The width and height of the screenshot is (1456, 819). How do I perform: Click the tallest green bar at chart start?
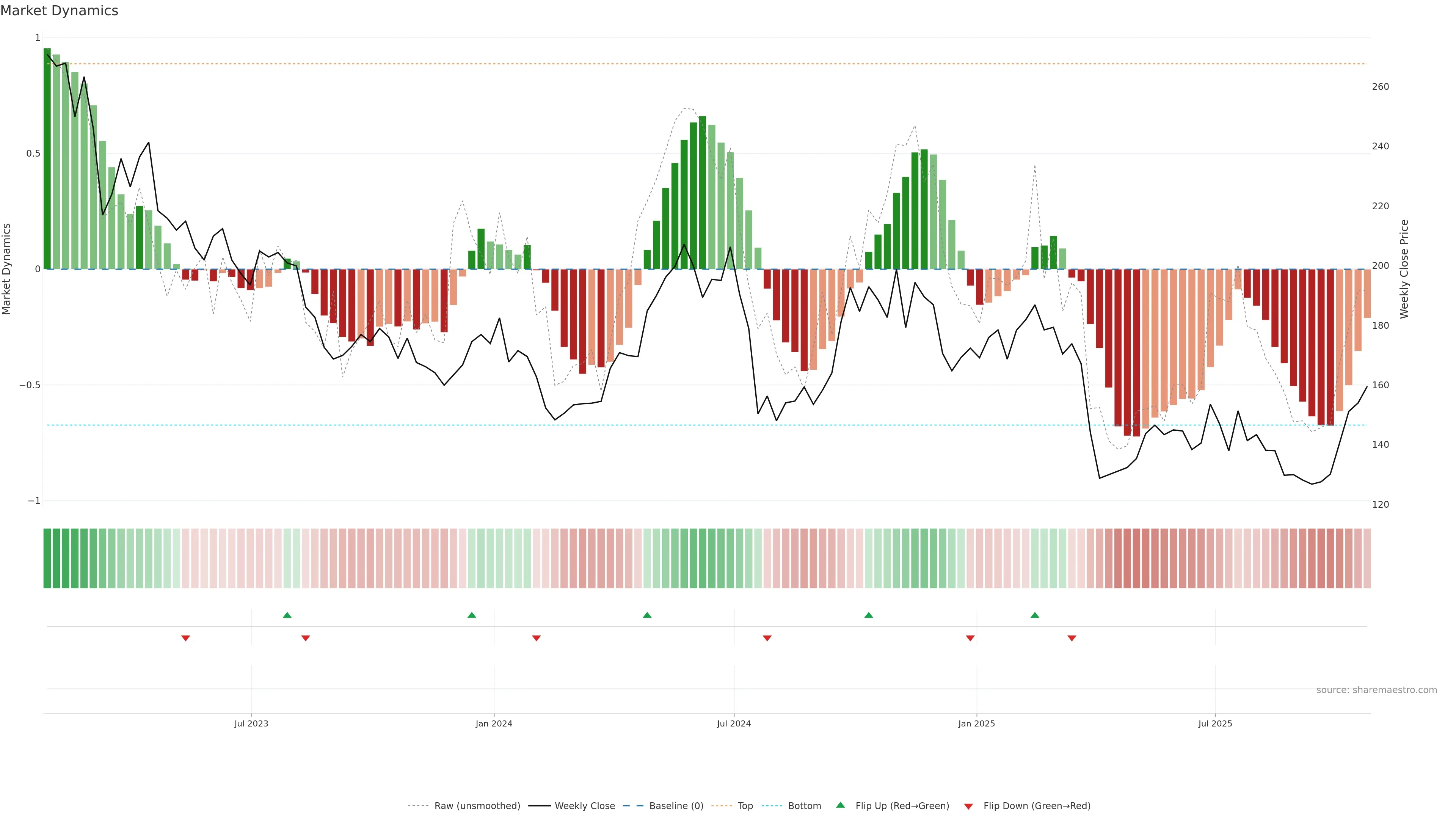coord(47,158)
